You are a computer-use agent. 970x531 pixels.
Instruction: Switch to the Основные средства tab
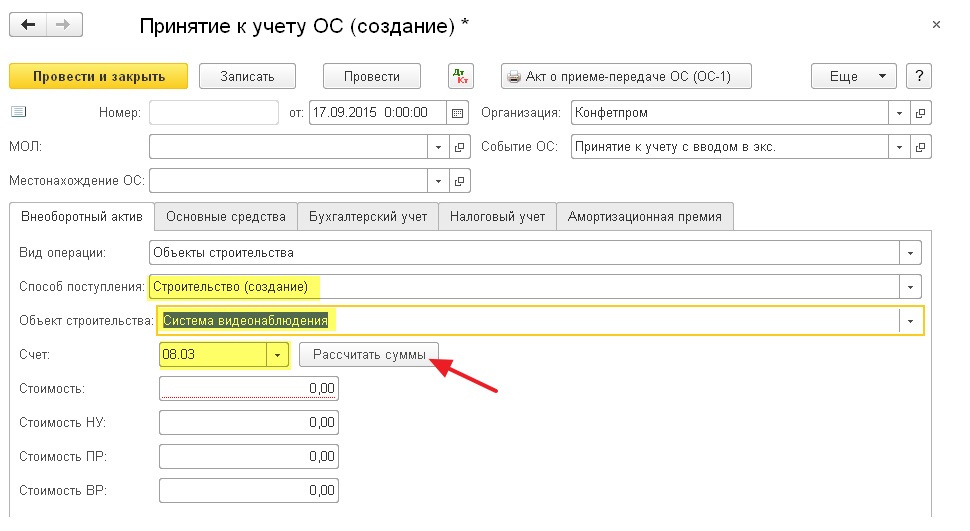(226, 217)
